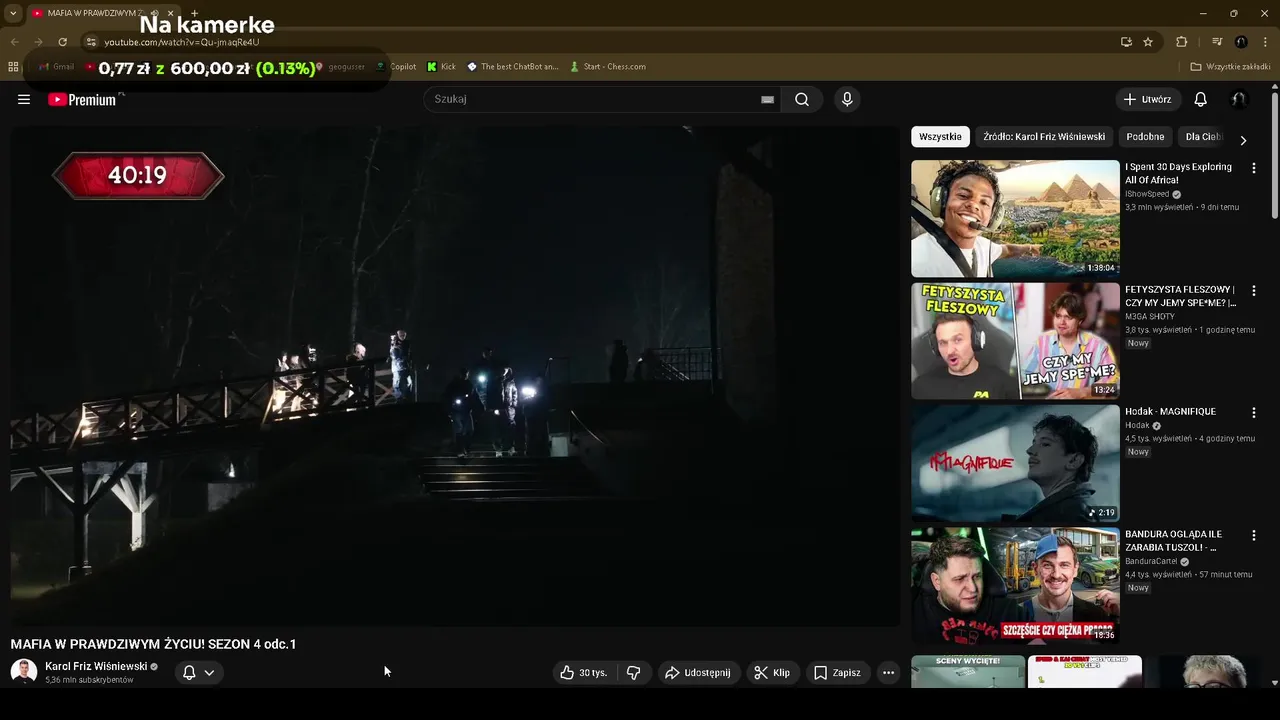
Task: Open Kick bookmark
Action: click(441, 67)
